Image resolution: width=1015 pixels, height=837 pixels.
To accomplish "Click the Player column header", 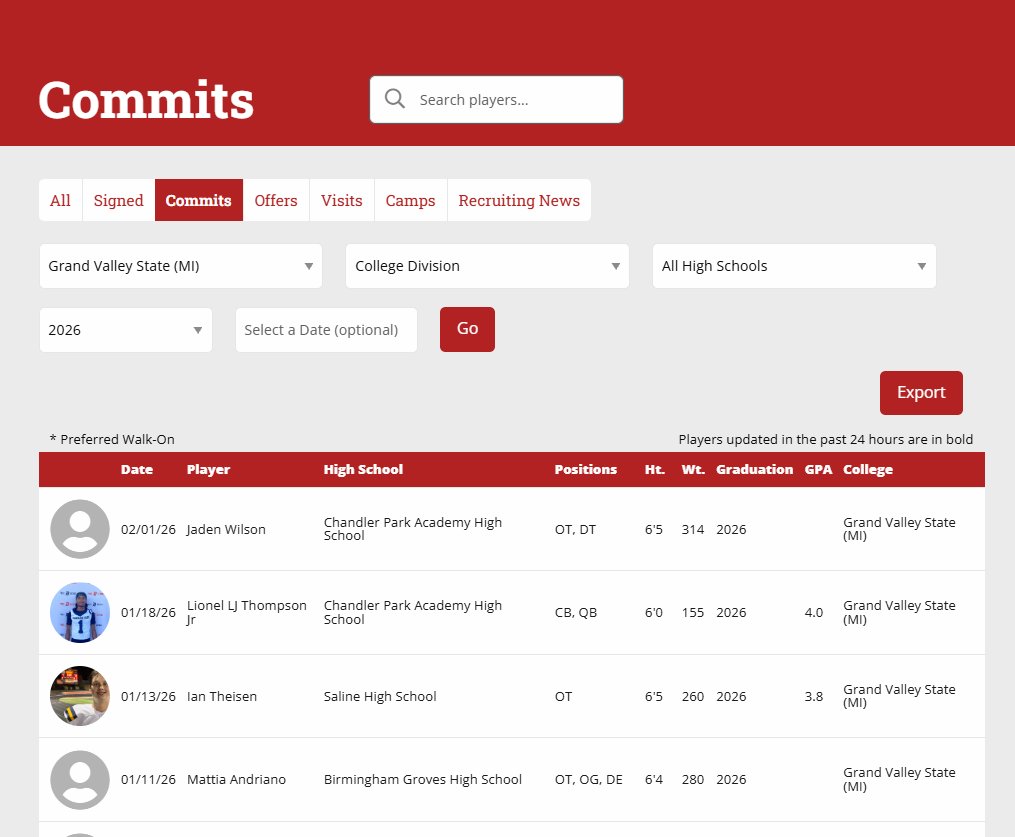I will [208, 469].
